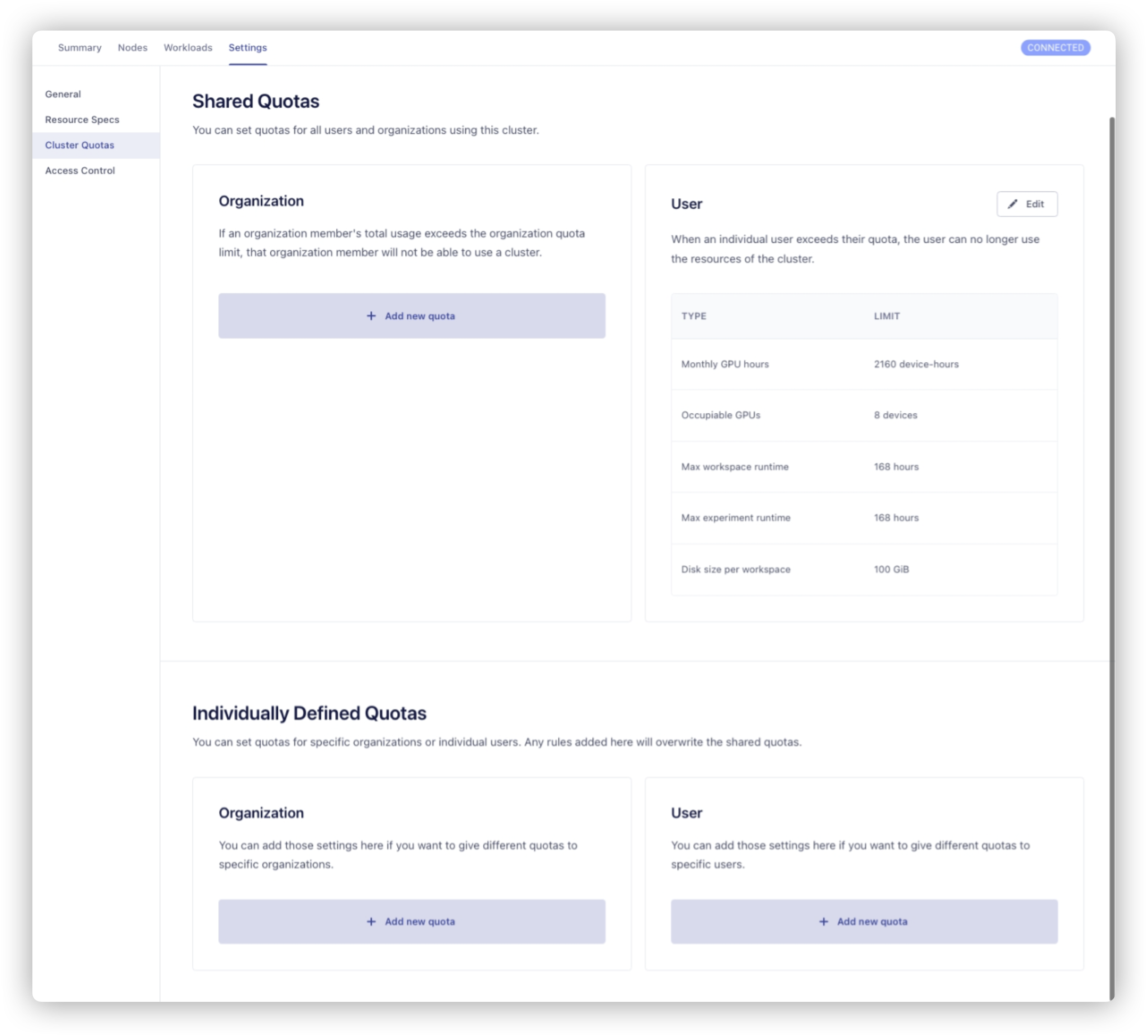This screenshot has height=1036, width=1148.
Task: Switch to the Nodes tab
Action: tap(133, 48)
